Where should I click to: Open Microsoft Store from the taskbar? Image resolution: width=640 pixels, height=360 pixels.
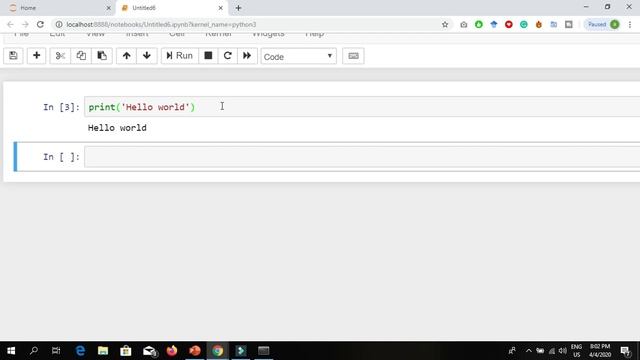(x=126, y=351)
